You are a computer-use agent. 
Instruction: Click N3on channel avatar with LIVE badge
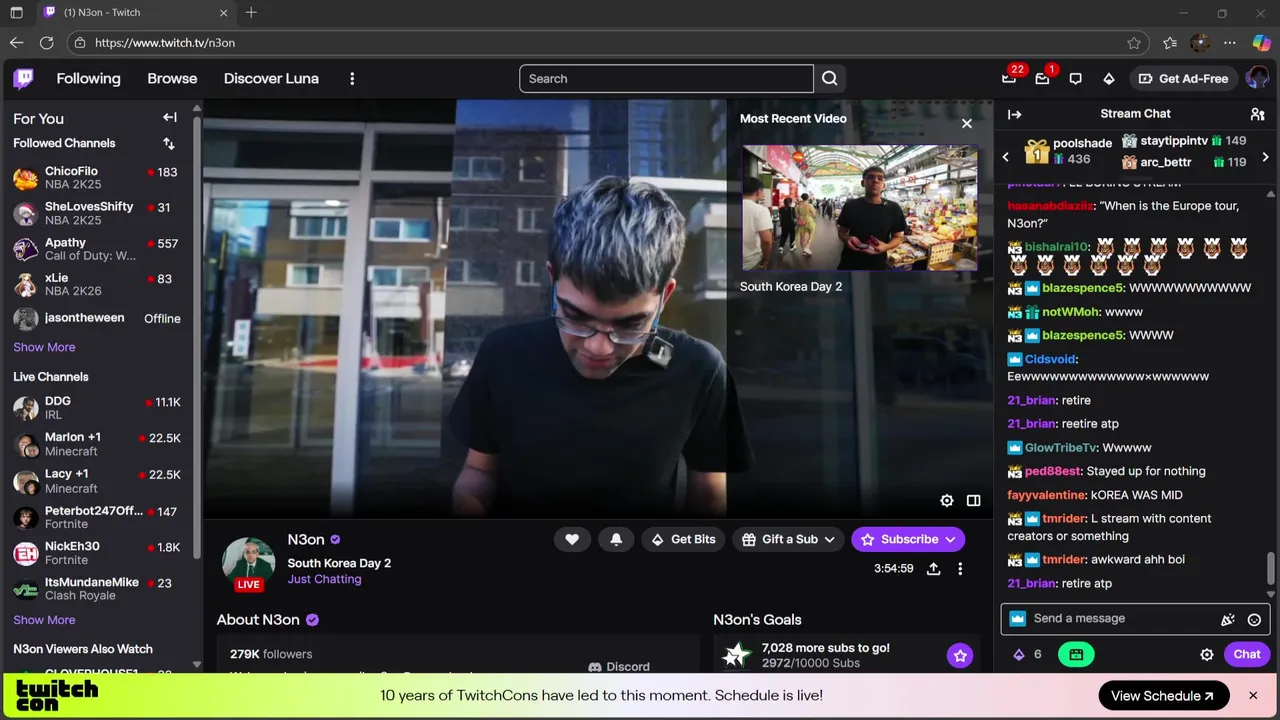(x=248, y=564)
